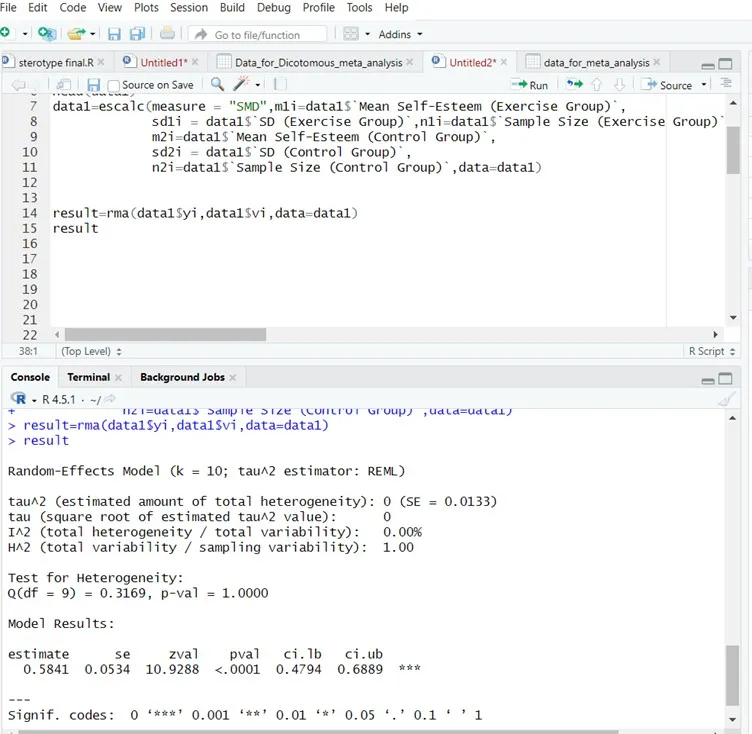Click the Print icon in toolbar
This screenshot has height=734, width=752.
click(167, 34)
